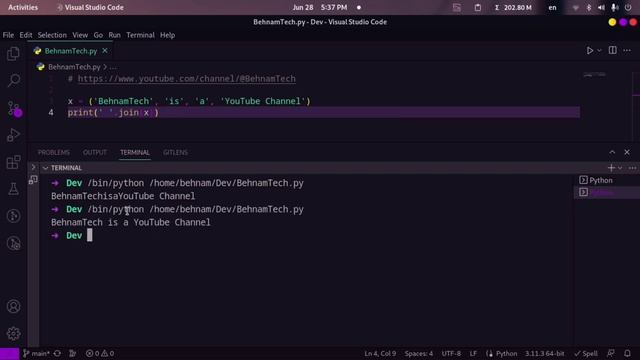Open the YouTube channel URL in code
Screen dimensions: 640x360
click(x=187, y=79)
